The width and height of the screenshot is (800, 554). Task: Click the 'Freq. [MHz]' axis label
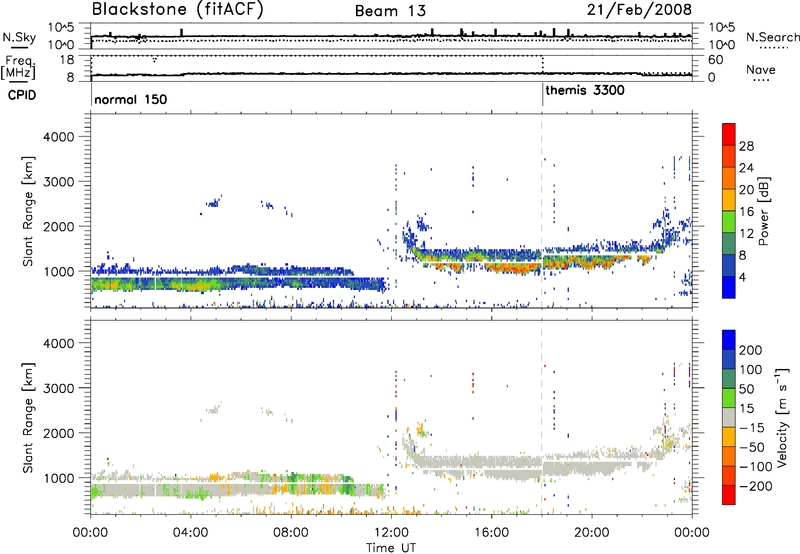point(19,67)
